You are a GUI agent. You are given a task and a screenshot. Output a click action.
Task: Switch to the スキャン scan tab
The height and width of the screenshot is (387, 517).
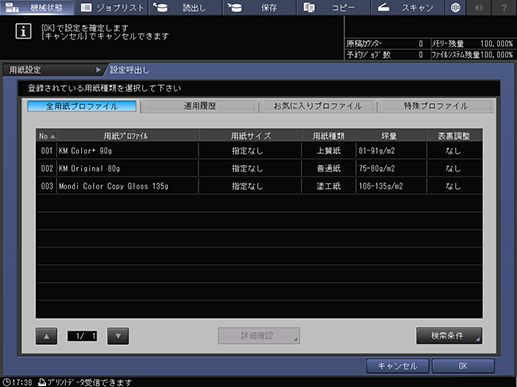pyautogui.click(x=407, y=7)
